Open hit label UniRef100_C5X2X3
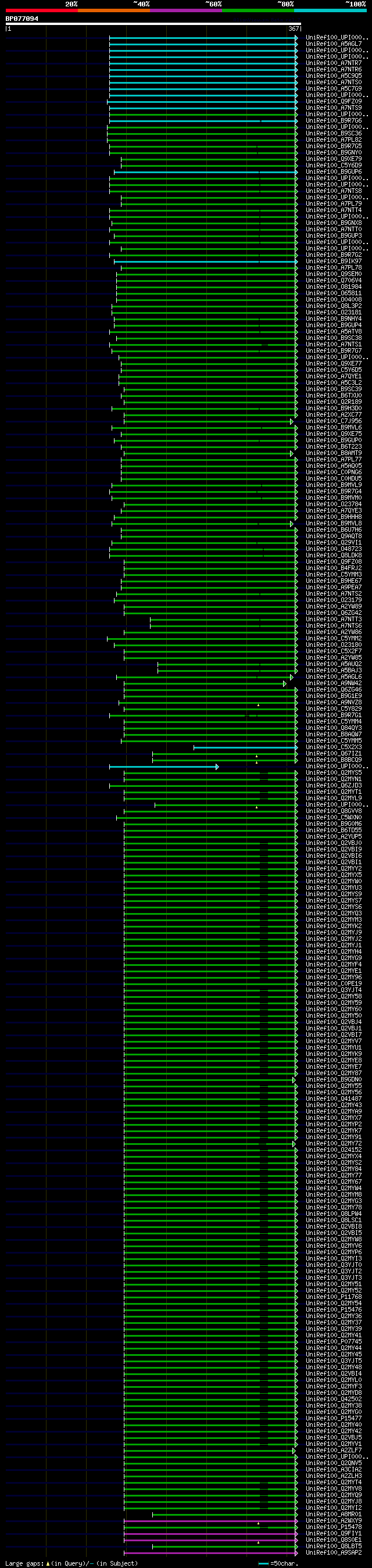The height and width of the screenshot is (1568, 372). tap(334, 747)
